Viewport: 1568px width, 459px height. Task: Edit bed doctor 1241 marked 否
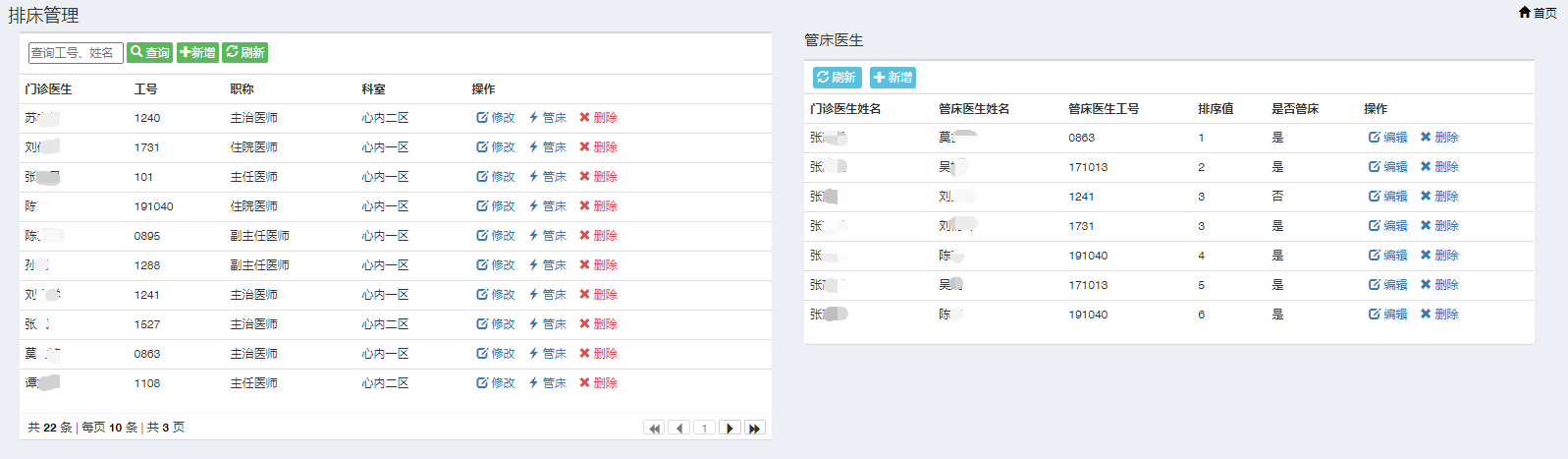tap(1388, 197)
